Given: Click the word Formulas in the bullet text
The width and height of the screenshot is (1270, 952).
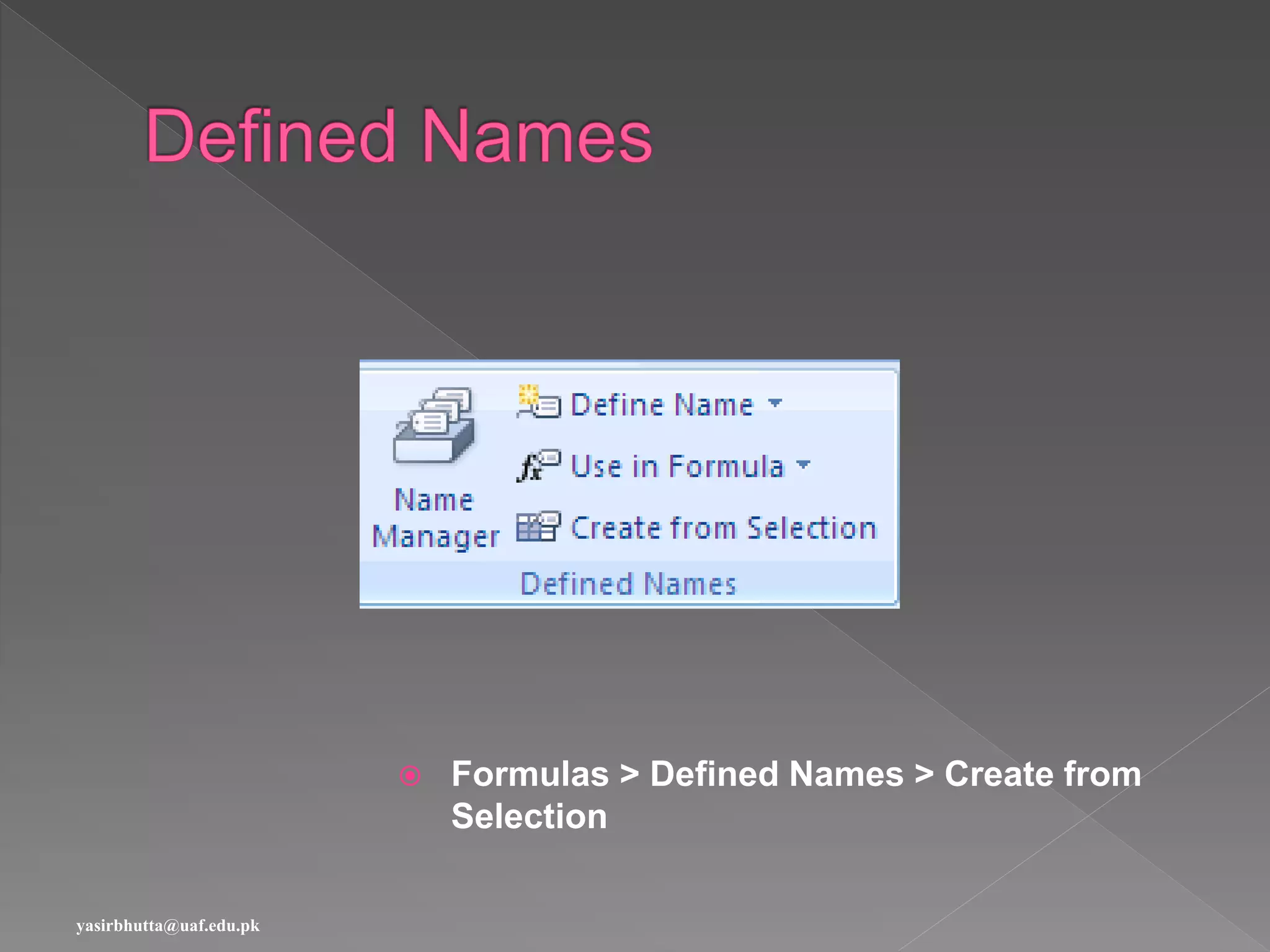Looking at the screenshot, I should point(530,774).
